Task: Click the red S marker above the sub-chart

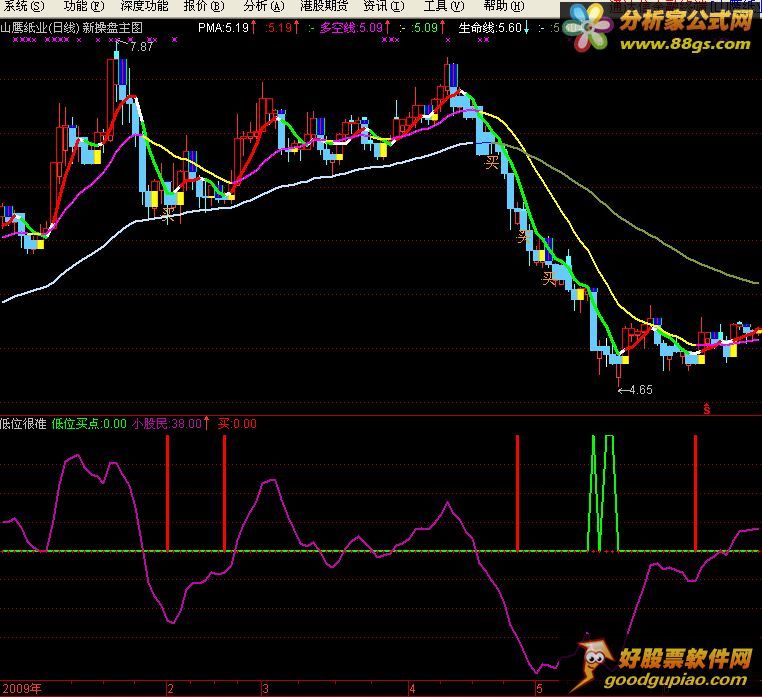Action: 707,408
